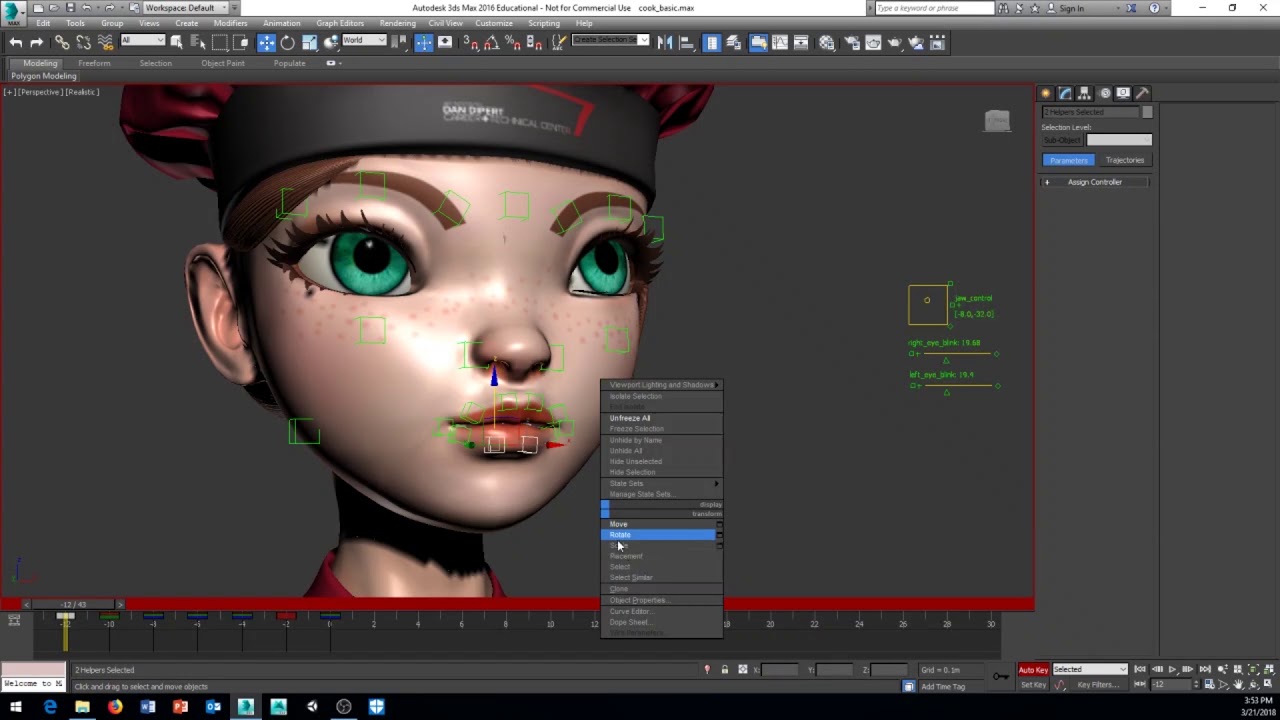Open the Graph Editors menu
This screenshot has width=1280, height=720.
340,23
